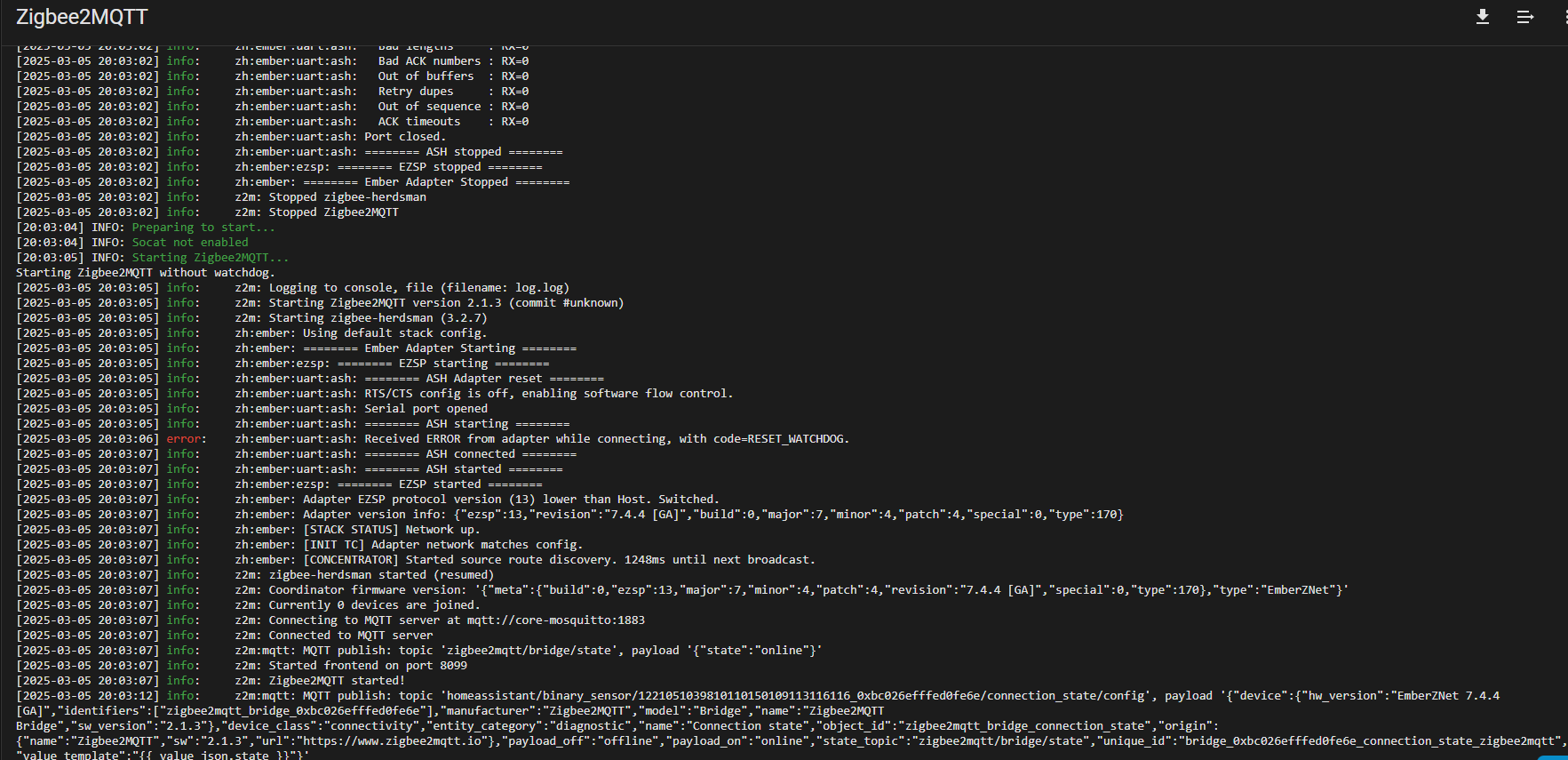Click the red error label in logs
Viewport: 1568px width, 760px height.
[185, 439]
